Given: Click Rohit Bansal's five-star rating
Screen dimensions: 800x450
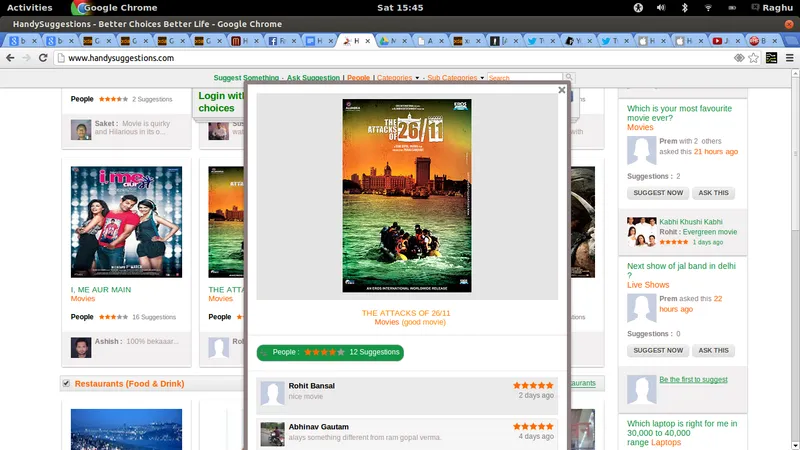Looking at the screenshot, I should (533, 385).
